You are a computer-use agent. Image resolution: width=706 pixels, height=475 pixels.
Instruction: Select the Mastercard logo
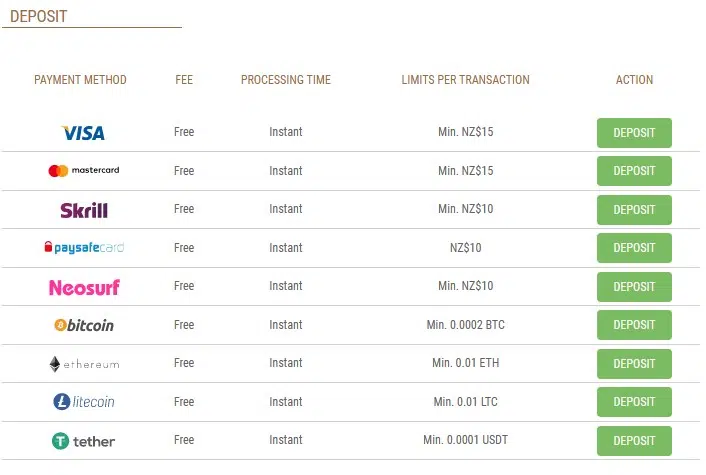pyautogui.click(x=84, y=171)
